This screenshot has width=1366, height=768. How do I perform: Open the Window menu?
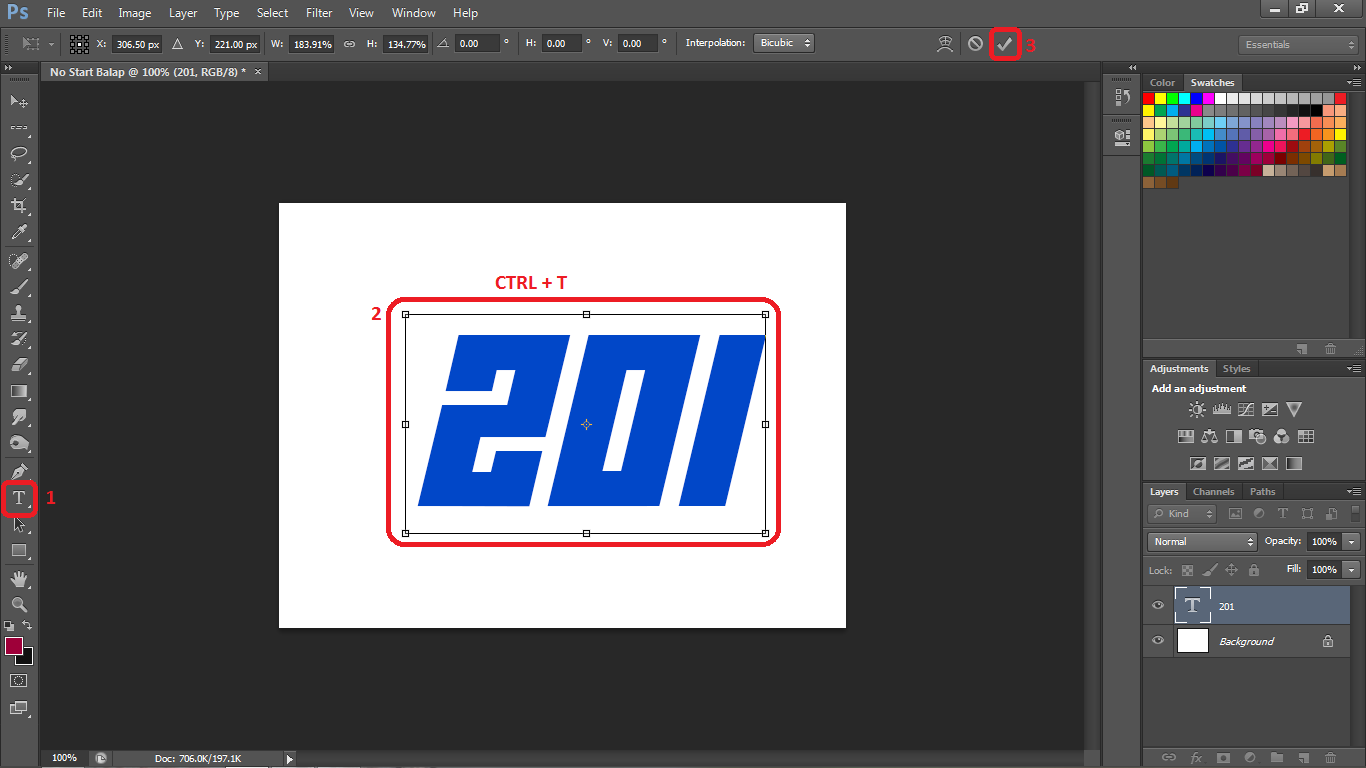pyautogui.click(x=414, y=13)
